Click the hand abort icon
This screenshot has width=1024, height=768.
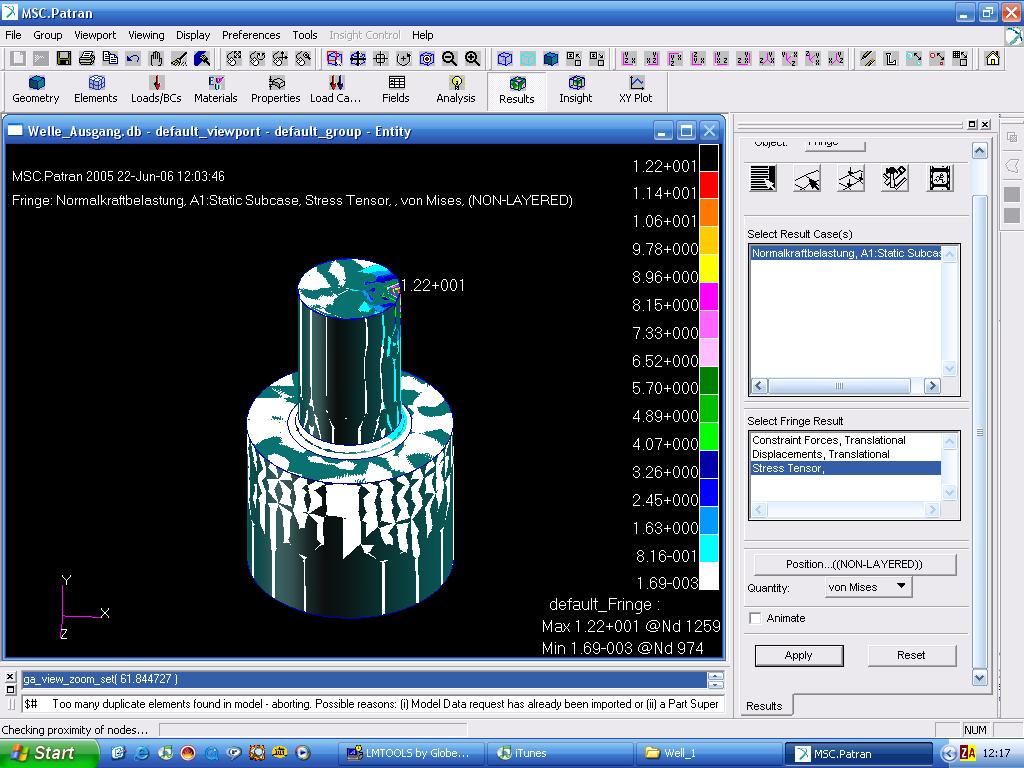pos(155,58)
